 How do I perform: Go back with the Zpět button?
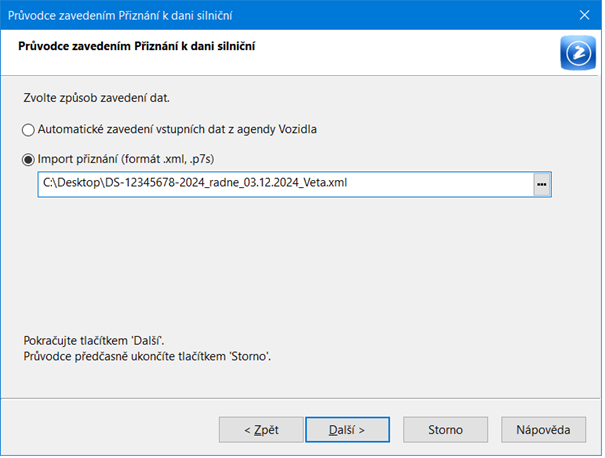coord(261,429)
